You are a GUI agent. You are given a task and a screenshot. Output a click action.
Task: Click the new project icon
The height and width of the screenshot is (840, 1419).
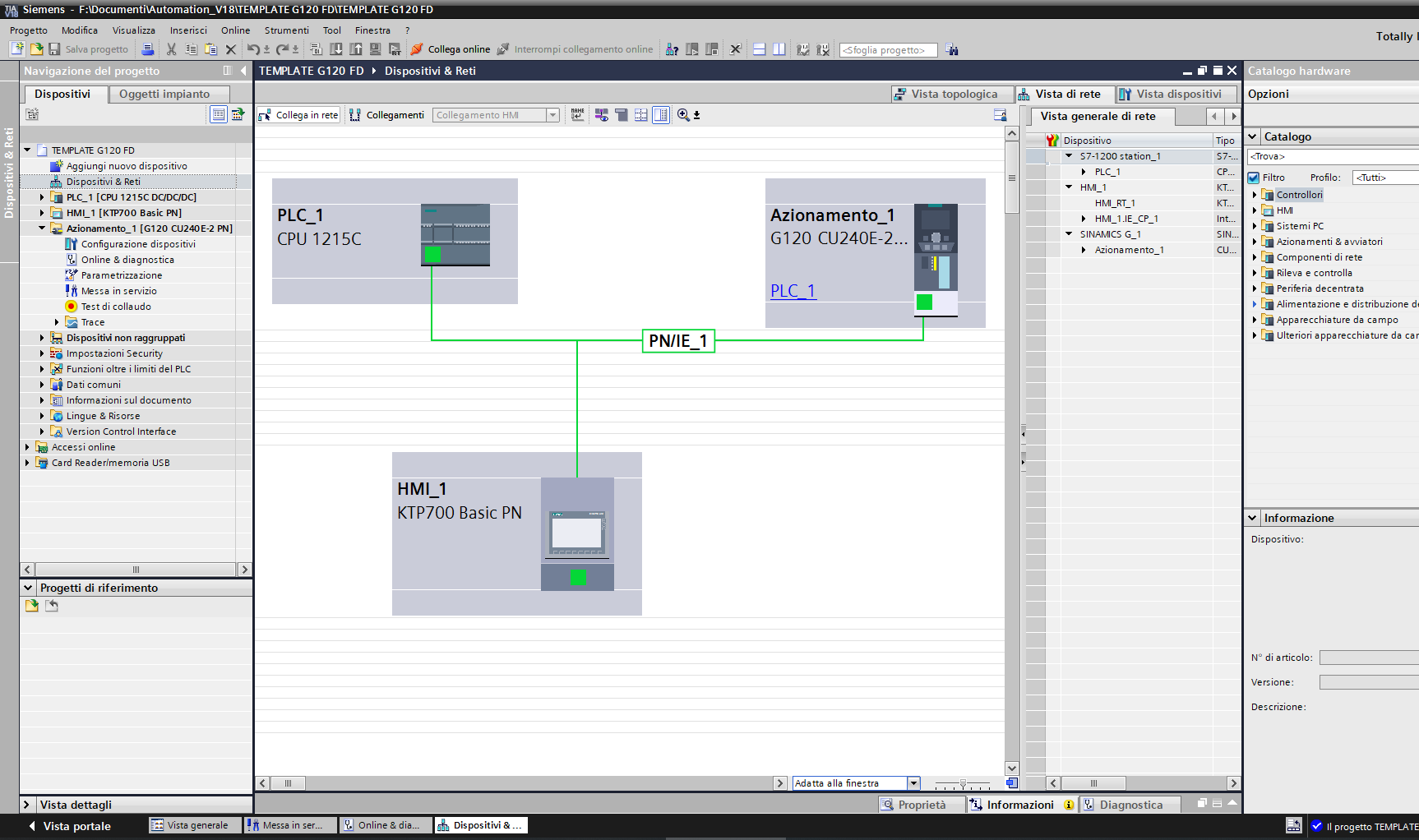tap(16, 49)
